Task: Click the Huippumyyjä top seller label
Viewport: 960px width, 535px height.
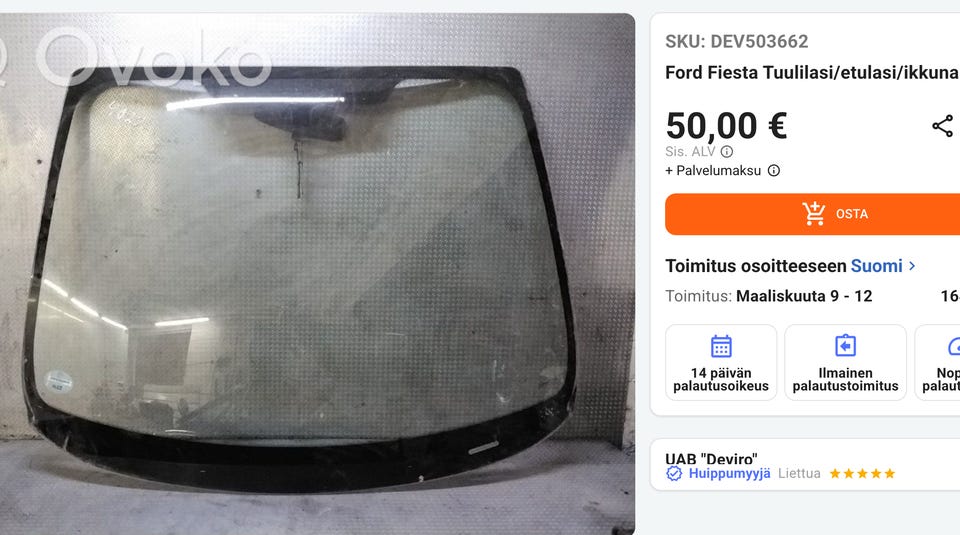Action: point(729,474)
